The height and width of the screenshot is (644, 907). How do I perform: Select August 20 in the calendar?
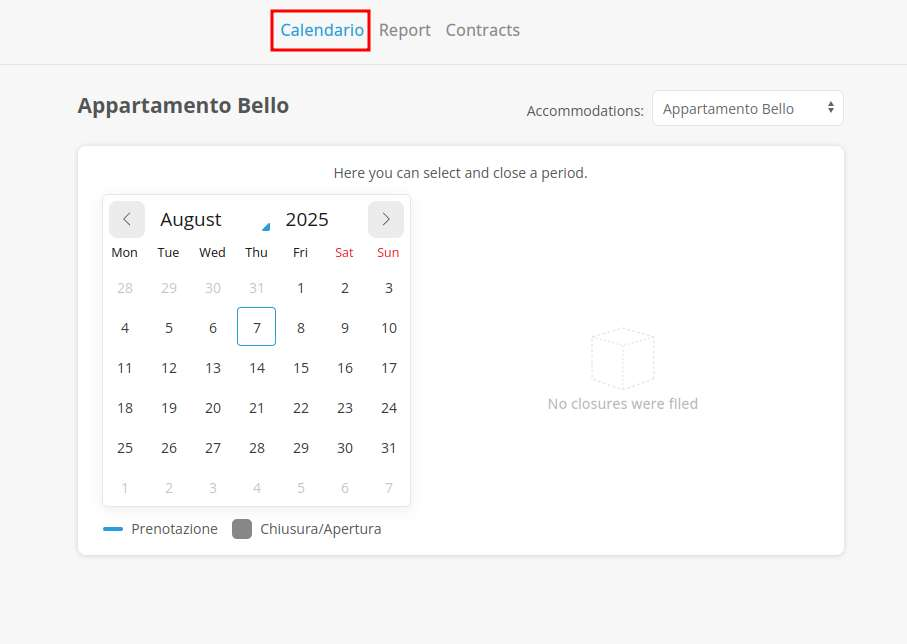coord(213,407)
